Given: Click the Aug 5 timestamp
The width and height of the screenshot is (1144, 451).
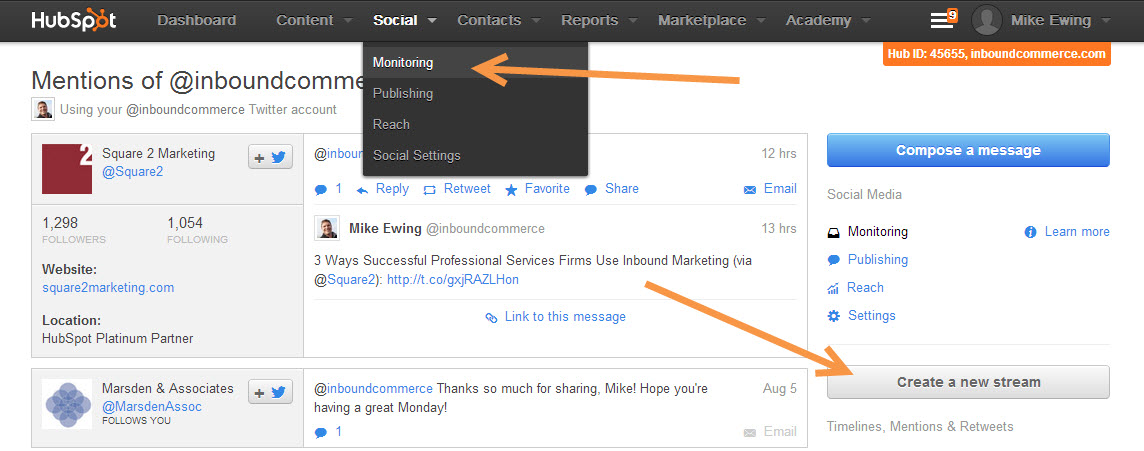Looking at the screenshot, I should (779, 389).
